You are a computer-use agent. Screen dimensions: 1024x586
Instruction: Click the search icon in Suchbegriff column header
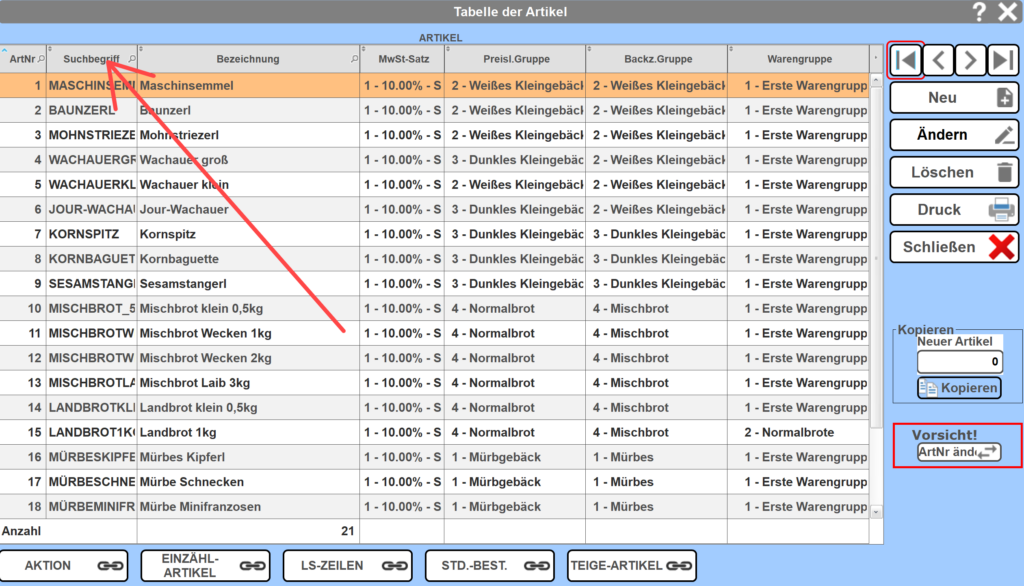coord(132,59)
